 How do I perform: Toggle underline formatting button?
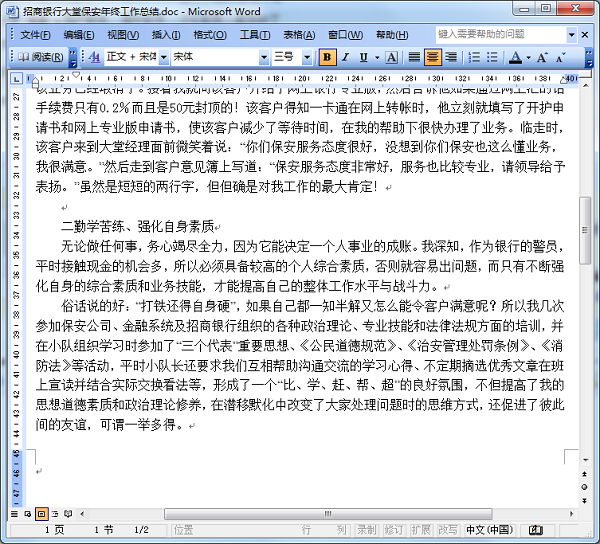click(x=364, y=57)
